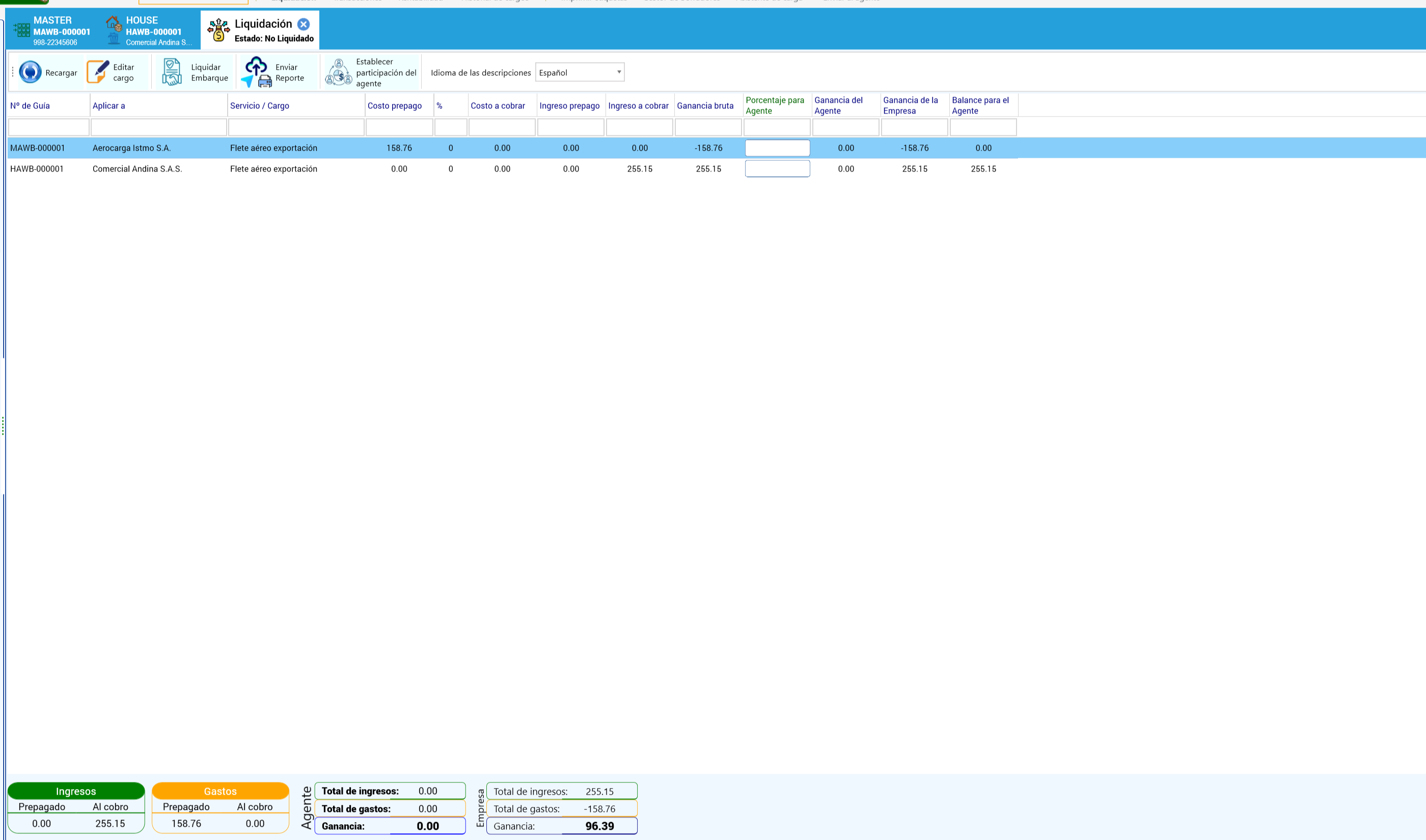Click the Empresa Total de gastos -158.76 value
Screen dimensions: 1426x840
pos(599,809)
